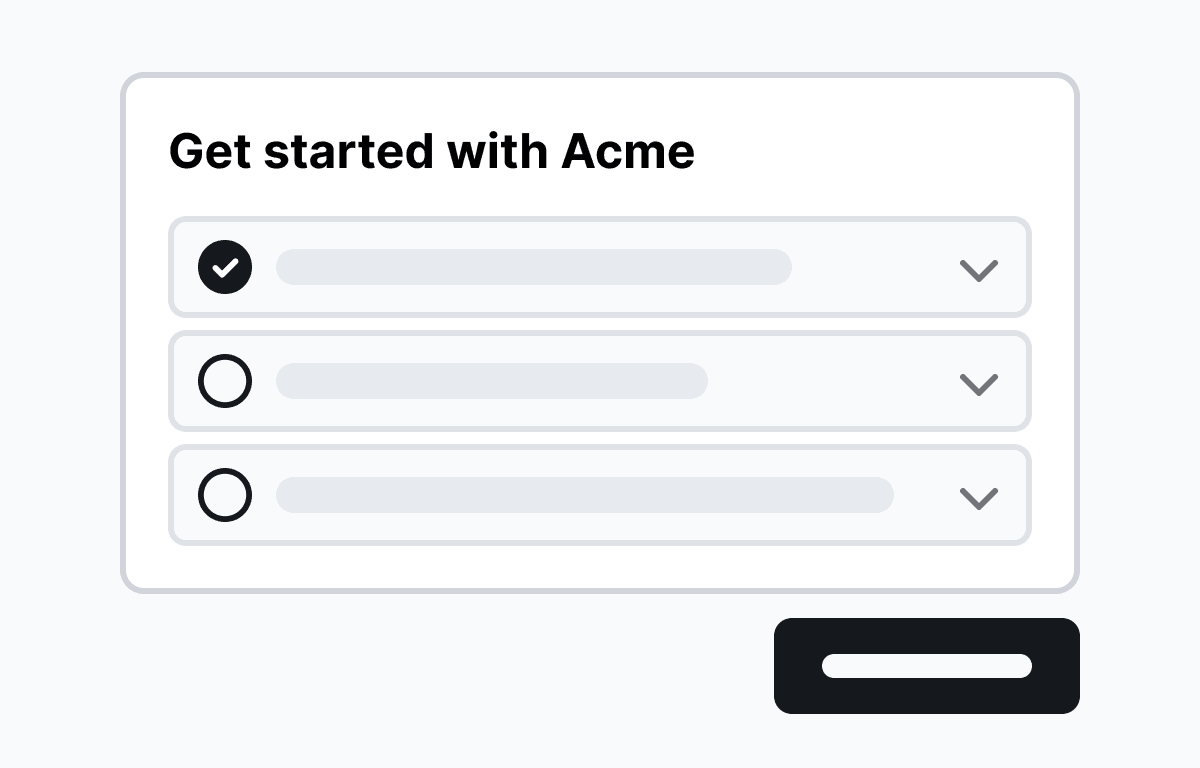Click the word "with" in the card title
1200x768 pixels.
point(497,152)
